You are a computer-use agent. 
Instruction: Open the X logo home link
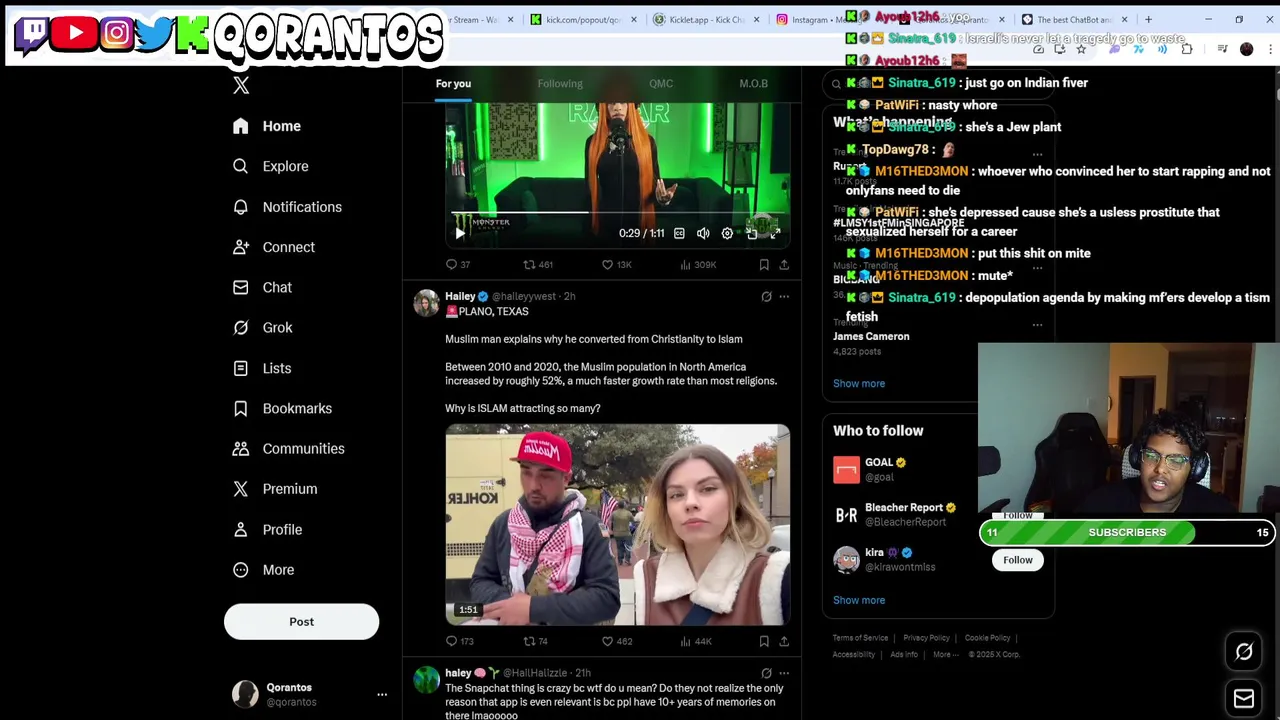[x=241, y=86]
